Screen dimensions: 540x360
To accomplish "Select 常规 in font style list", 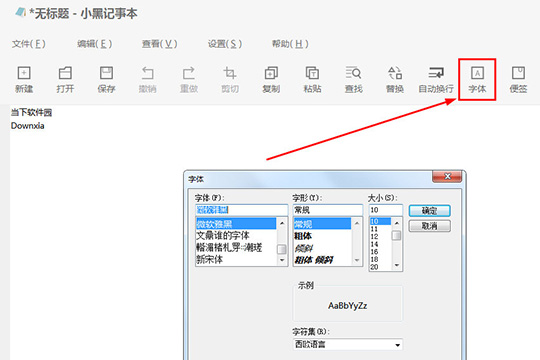I will (322, 224).
